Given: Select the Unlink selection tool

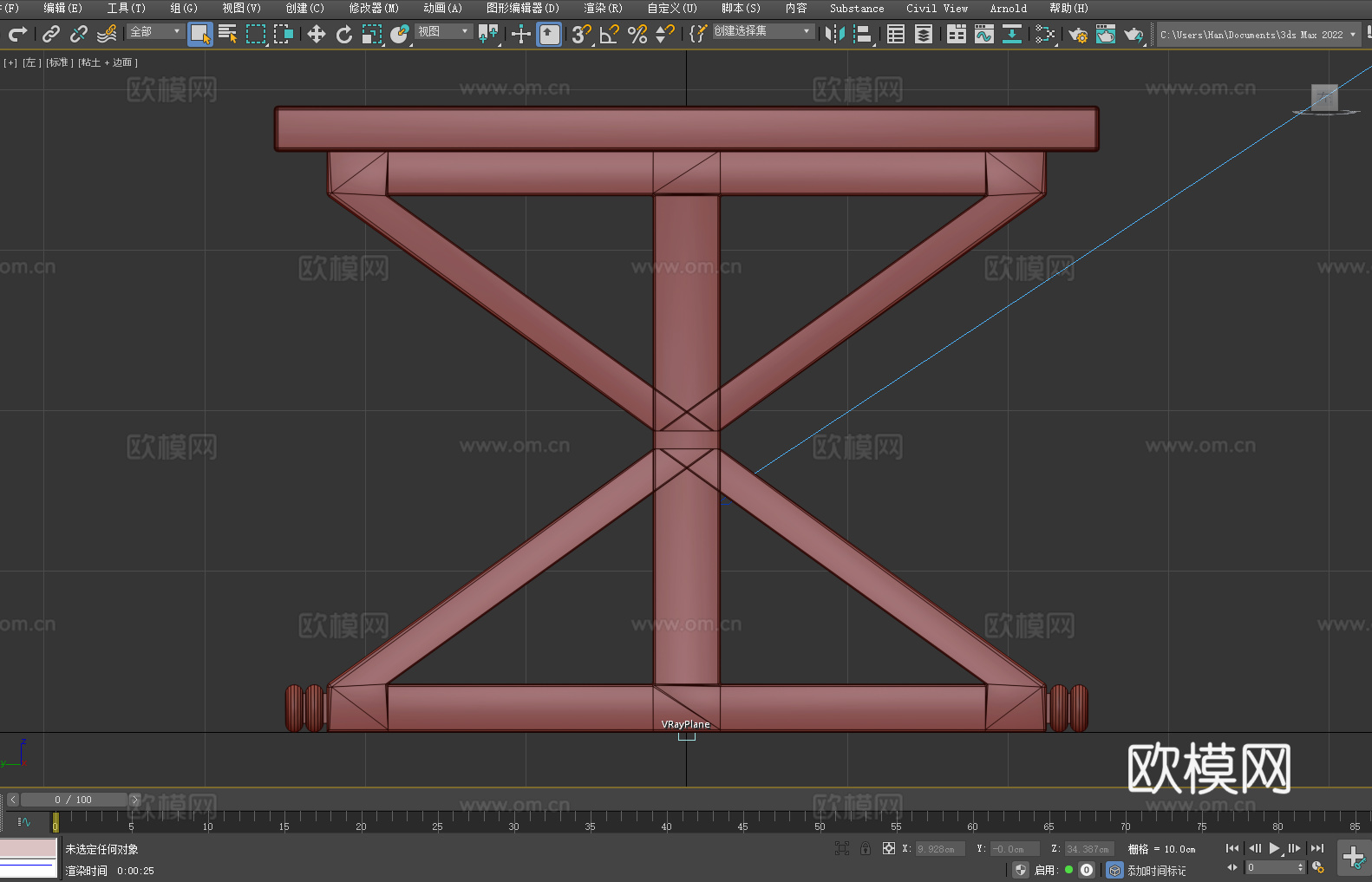Looking at the screenshot, I should click(x=79, y=34).
